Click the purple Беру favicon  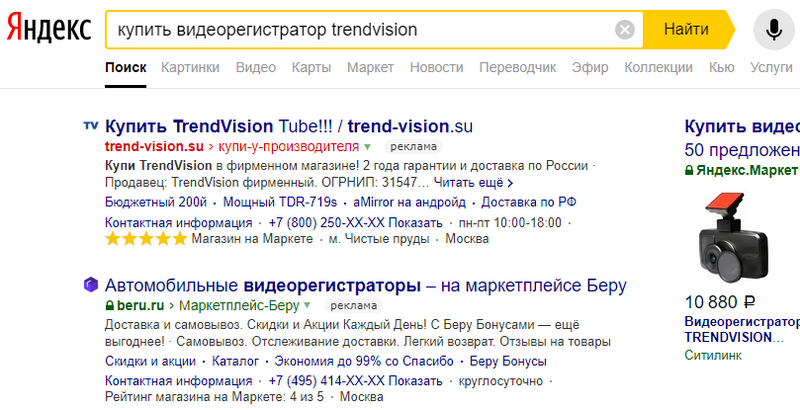90,285
